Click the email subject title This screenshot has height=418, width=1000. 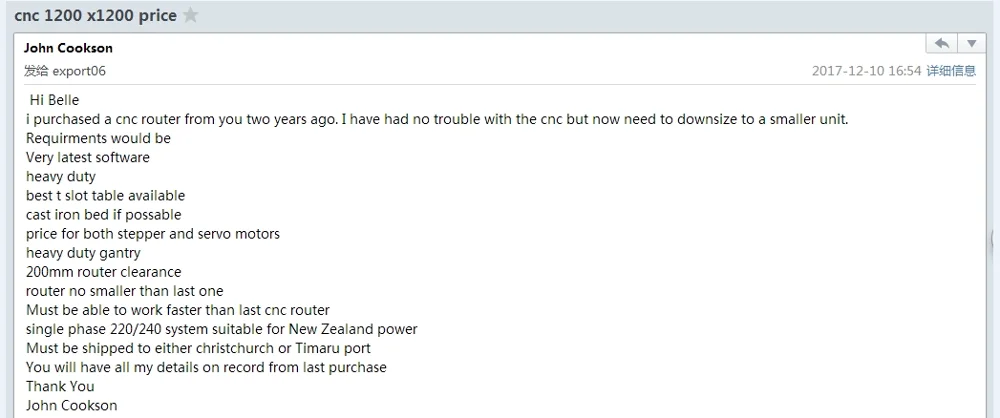click(x=95, y=15)
